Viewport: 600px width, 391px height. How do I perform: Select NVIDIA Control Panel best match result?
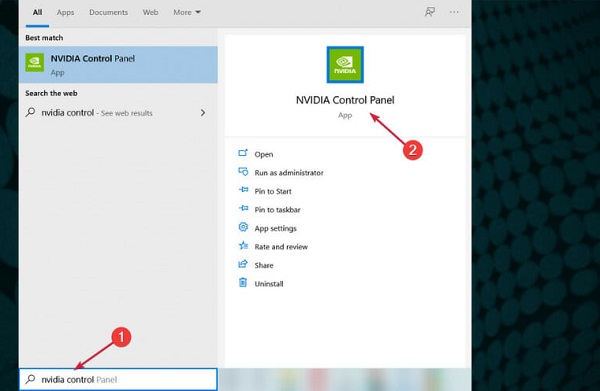tap(118, 65)
